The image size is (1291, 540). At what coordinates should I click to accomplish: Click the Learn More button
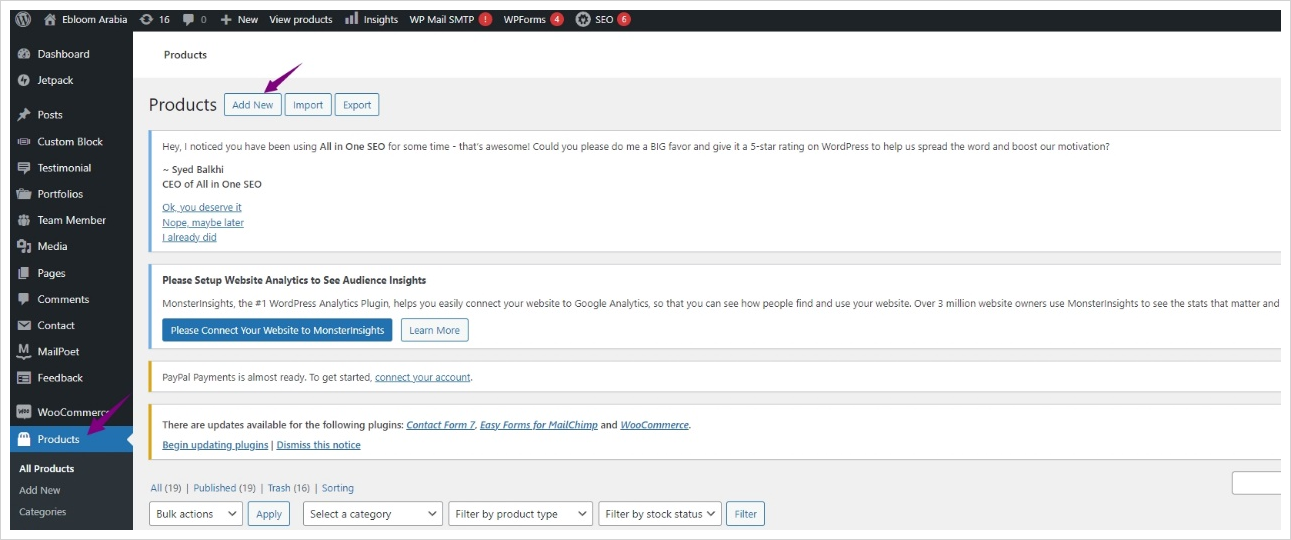pyautogui.click(x=435, y=330)
